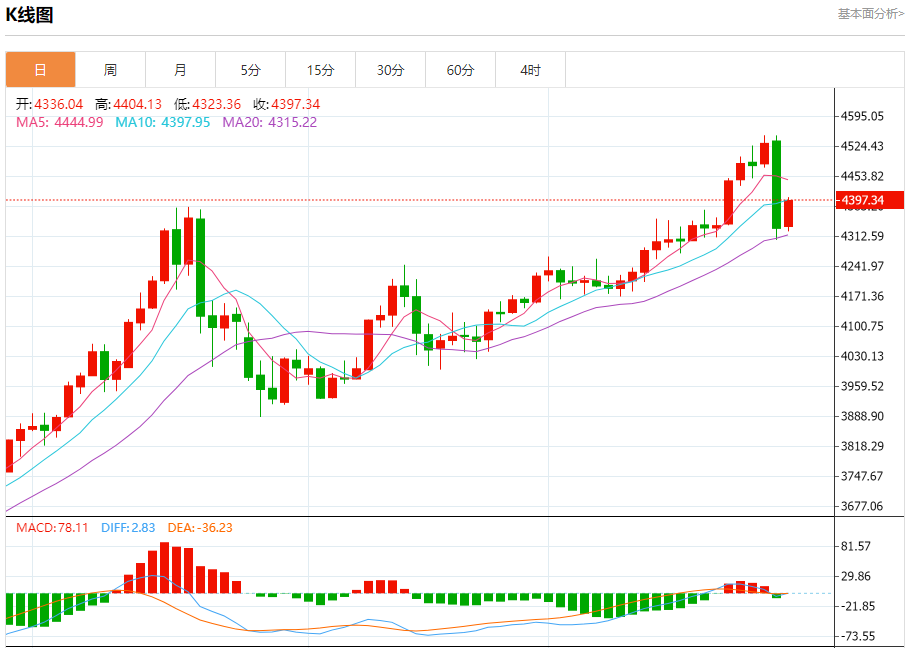Viewport: 909px width, 648px height.
Task: Click the 4595.05 top price axis label
Action: (x=862, y=116)
